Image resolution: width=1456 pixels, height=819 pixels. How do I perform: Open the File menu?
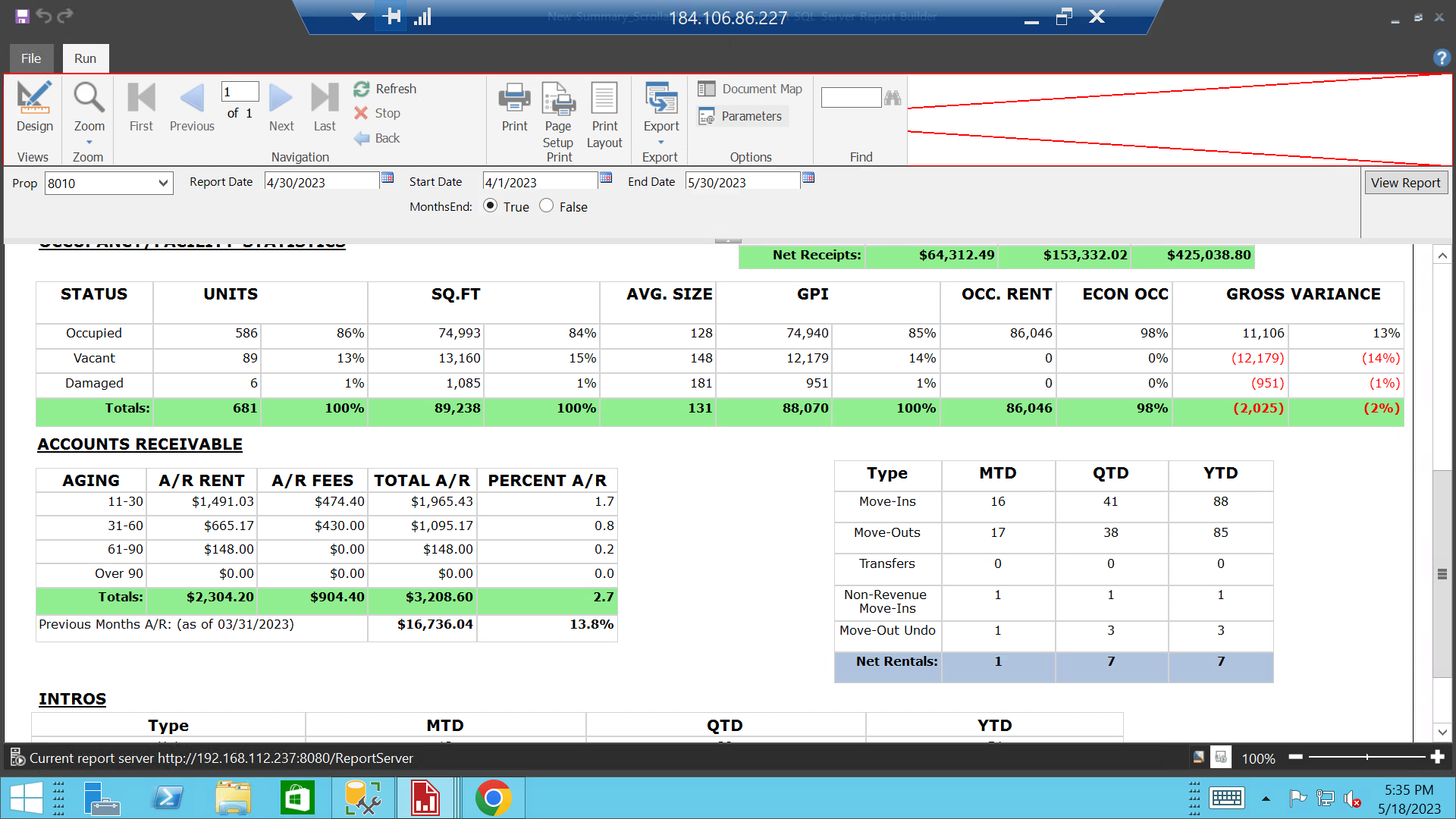pyautogui.click(x=31, y=58)
